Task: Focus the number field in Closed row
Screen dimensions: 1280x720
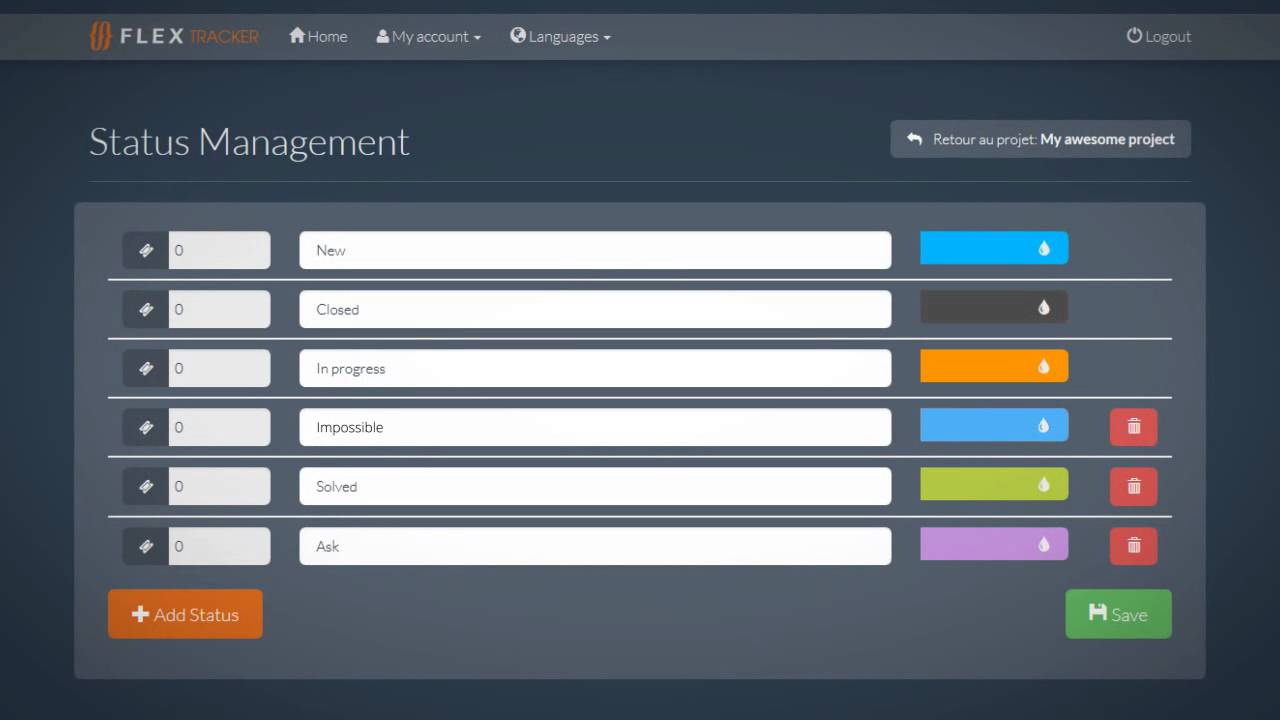Action: [x=219, y=309]
